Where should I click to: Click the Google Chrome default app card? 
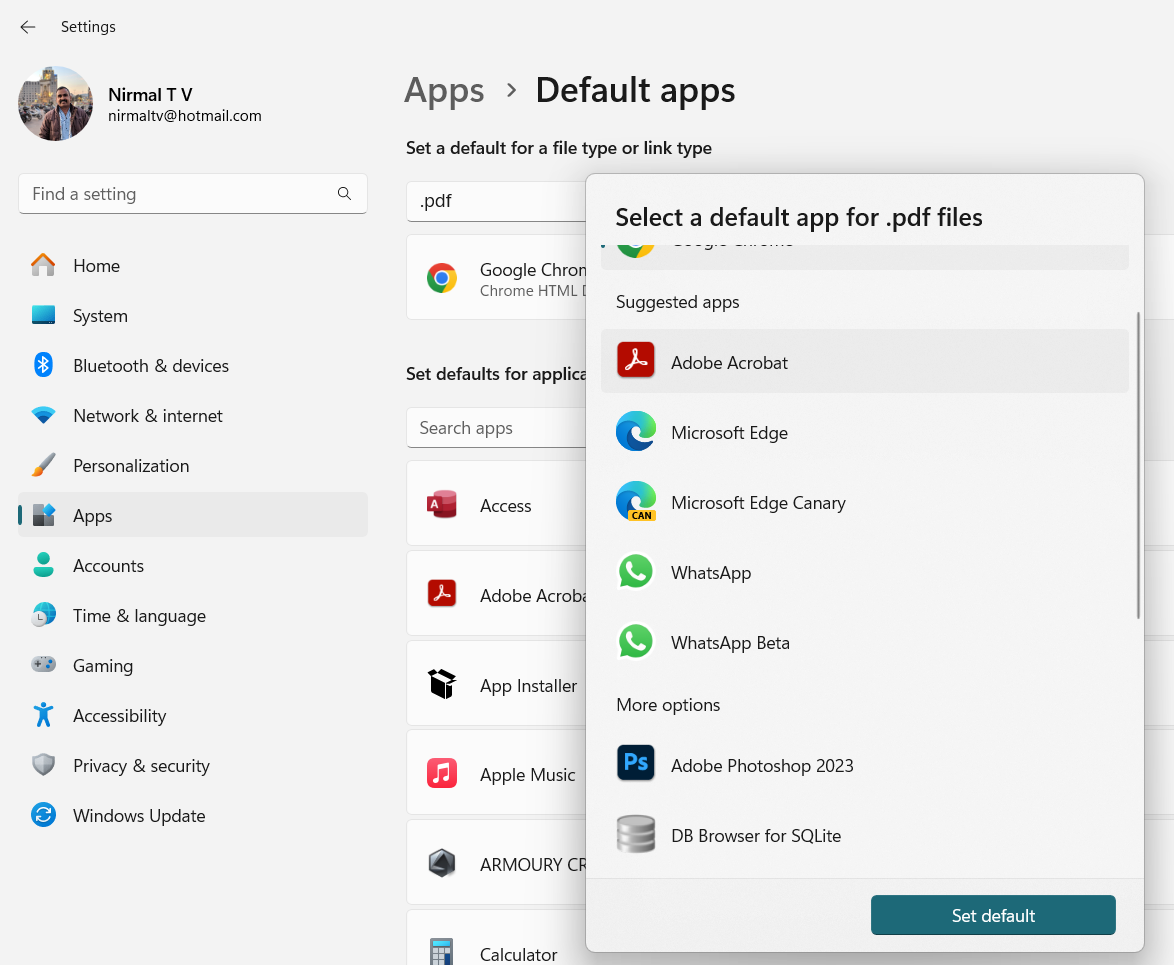[x=496, y=278]
